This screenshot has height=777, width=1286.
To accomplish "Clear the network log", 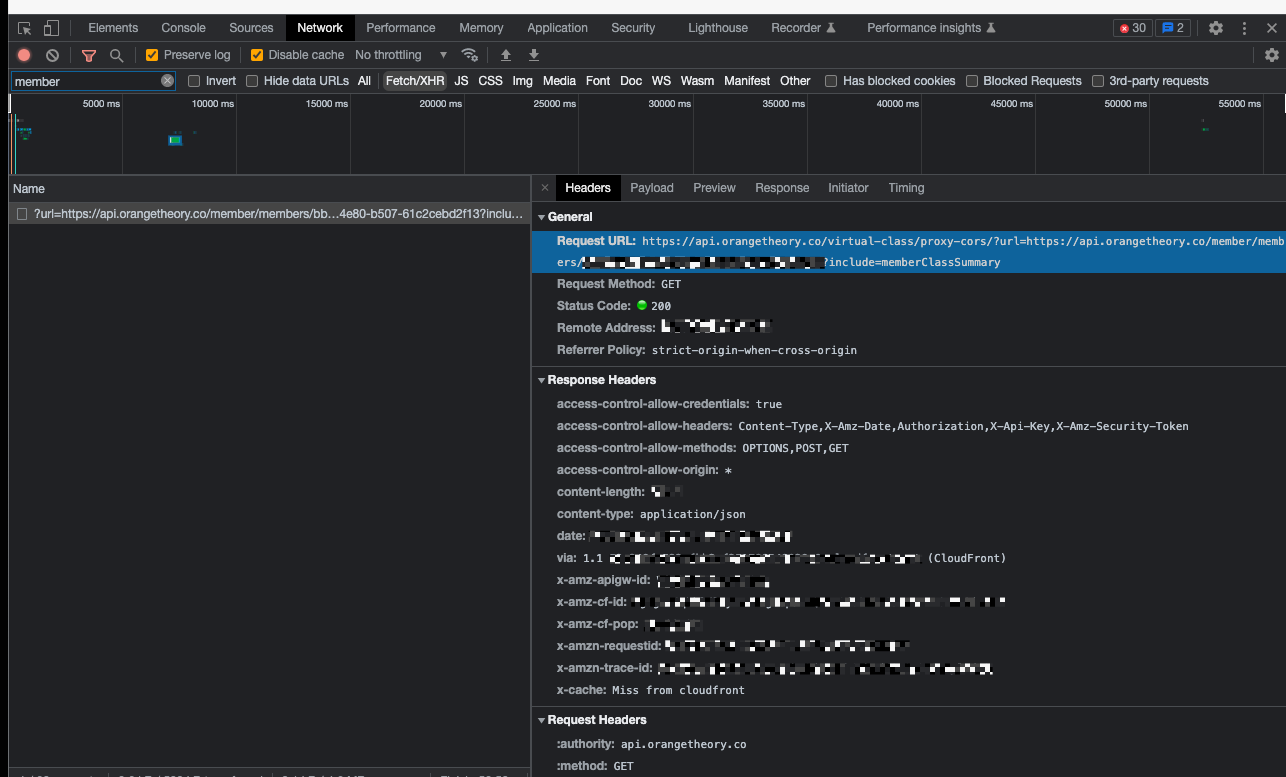I will [52, 55].
